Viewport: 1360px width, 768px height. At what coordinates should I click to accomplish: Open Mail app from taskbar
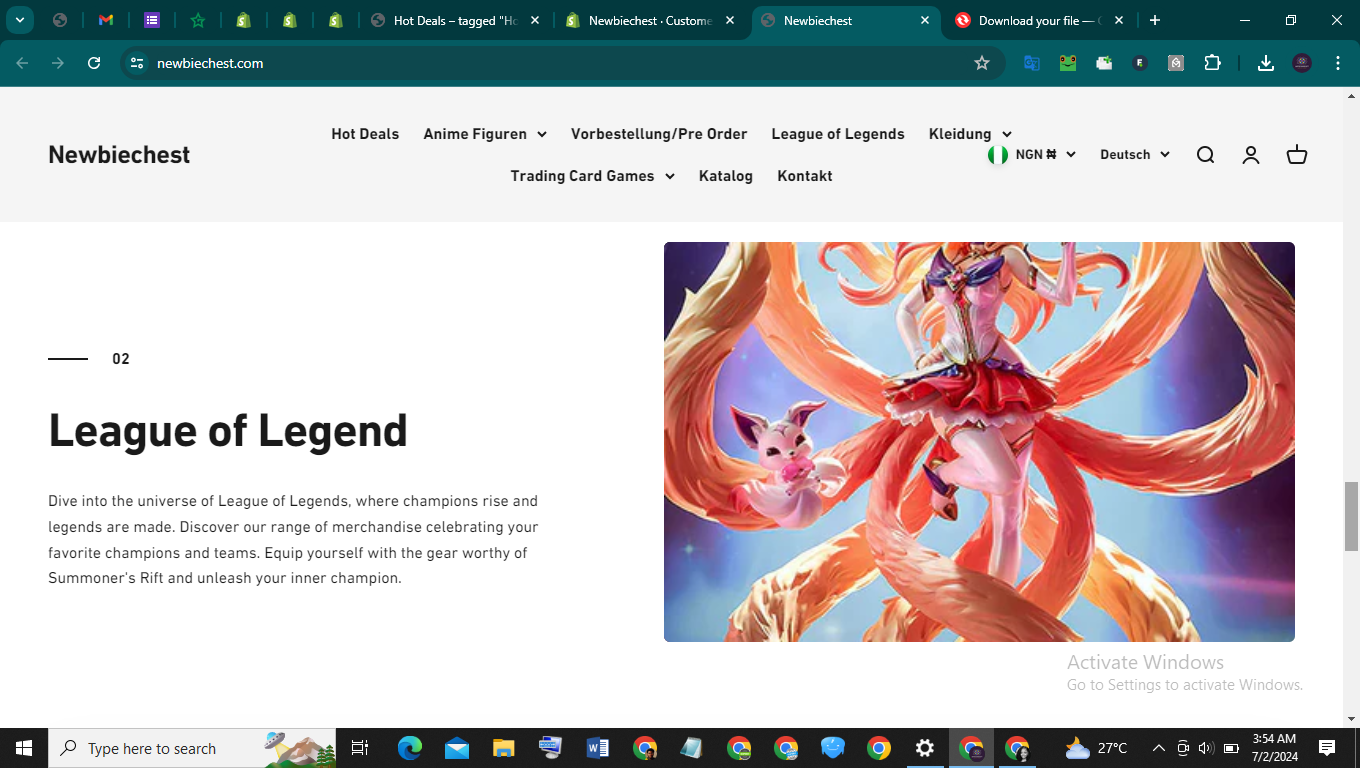pyautogui.click(x=457, y=748)
